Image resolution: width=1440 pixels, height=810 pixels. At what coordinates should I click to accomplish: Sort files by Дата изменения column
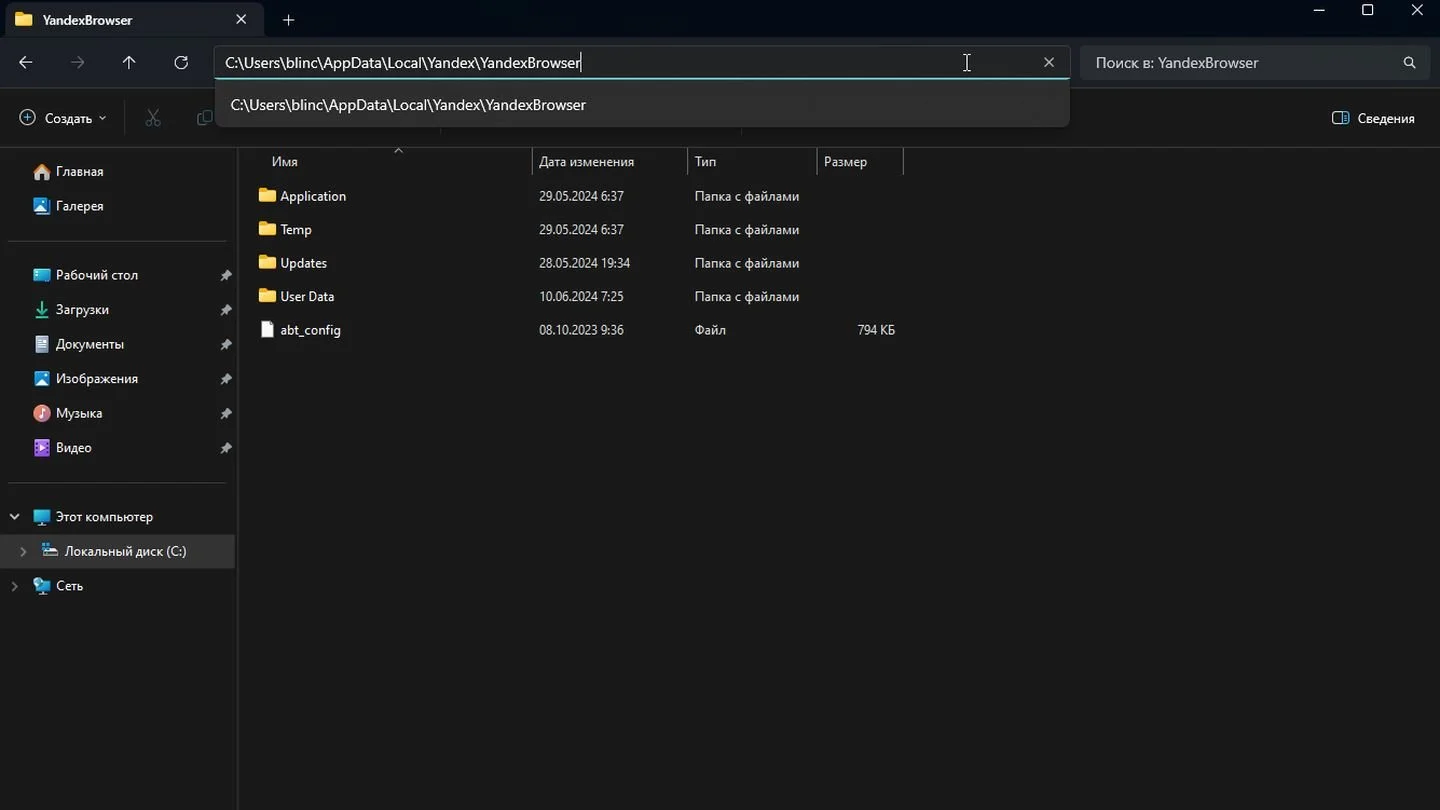click(x=587, y=161)
